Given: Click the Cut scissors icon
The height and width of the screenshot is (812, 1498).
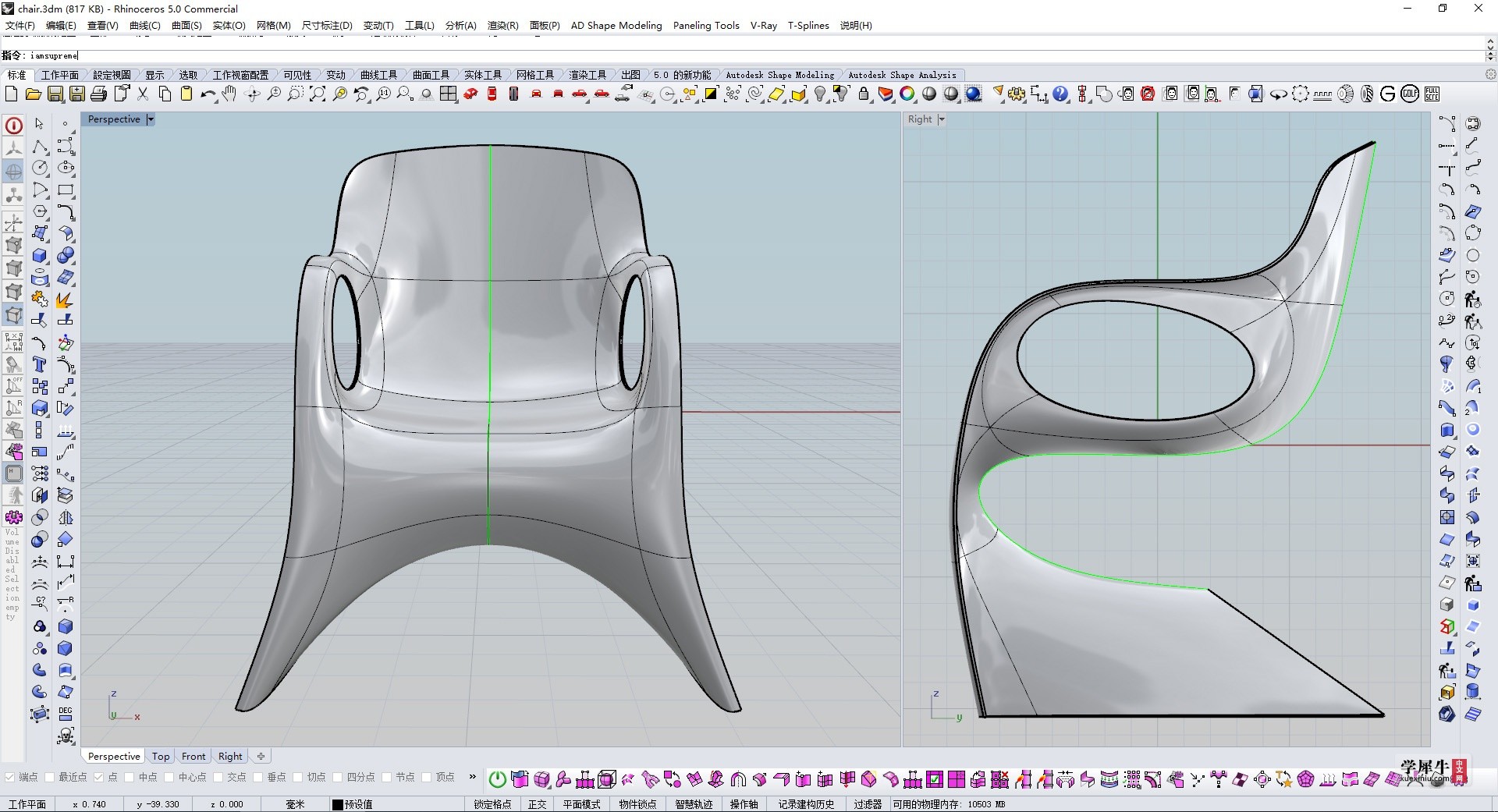Looking at the screenshot, I should (x=143, y=94).
